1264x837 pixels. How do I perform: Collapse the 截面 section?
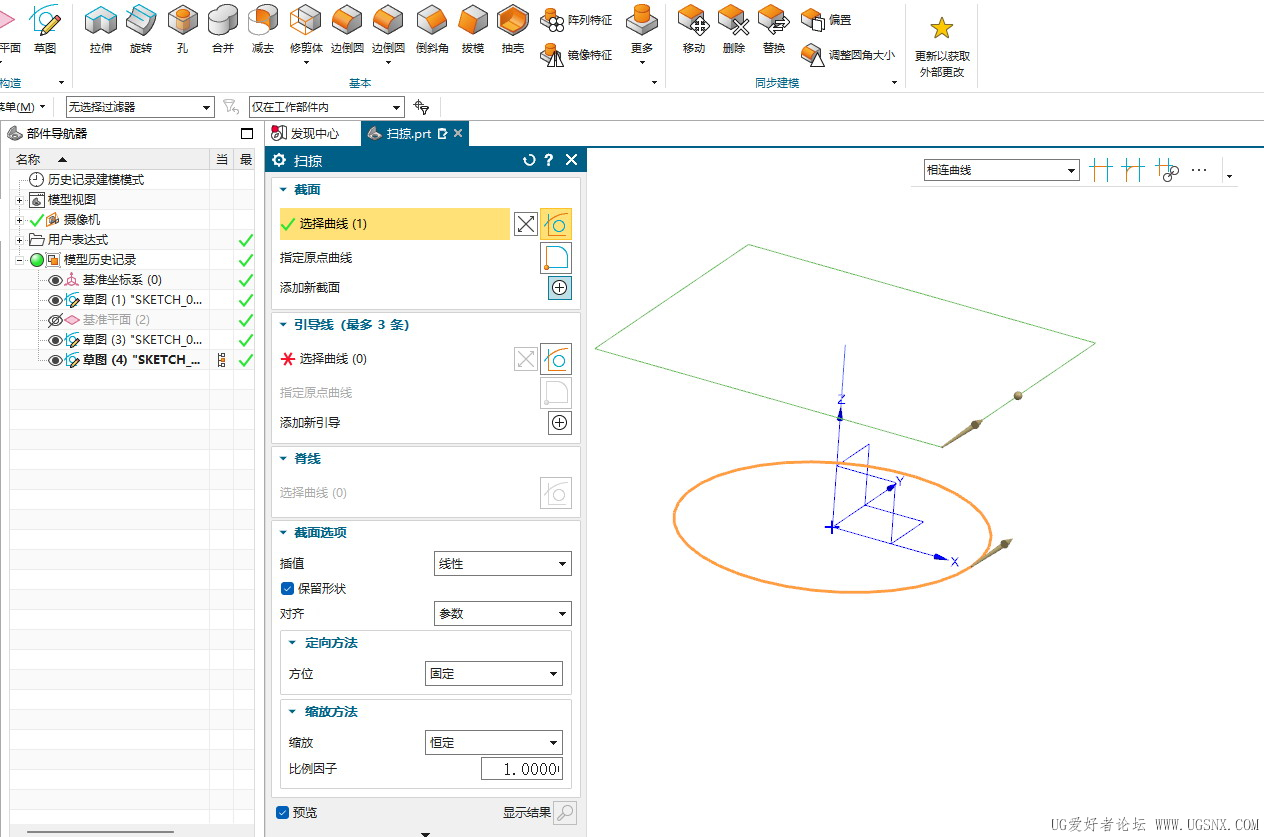click(283, 190)
